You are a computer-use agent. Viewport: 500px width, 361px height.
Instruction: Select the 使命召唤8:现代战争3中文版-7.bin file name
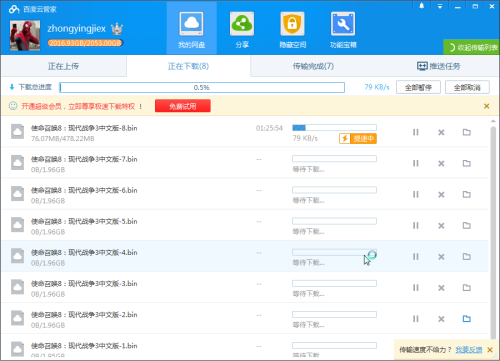[84, 159]
